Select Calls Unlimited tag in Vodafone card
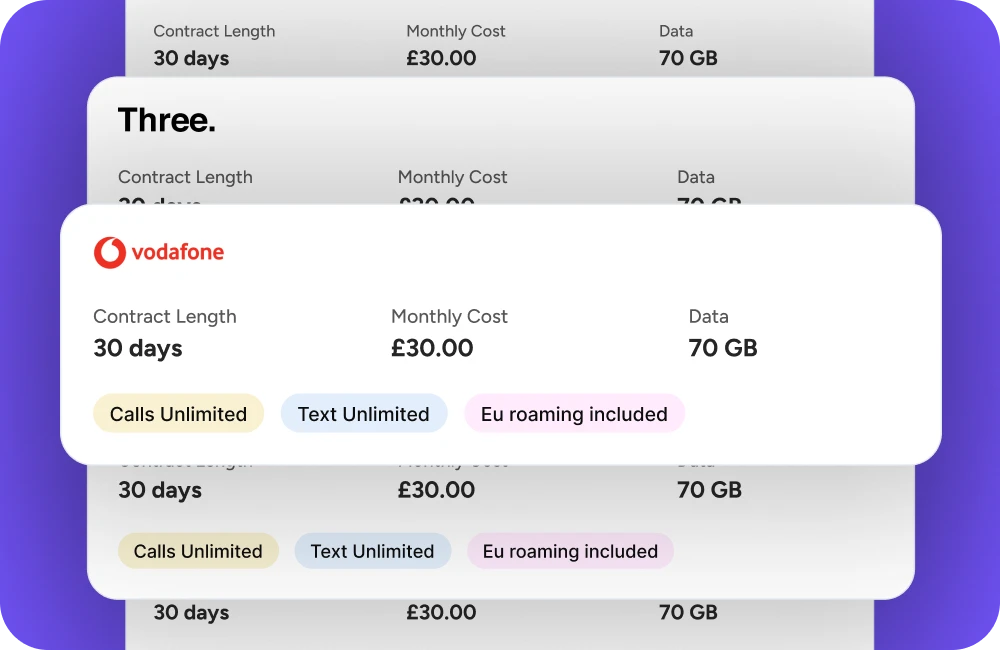 (178, 414)
